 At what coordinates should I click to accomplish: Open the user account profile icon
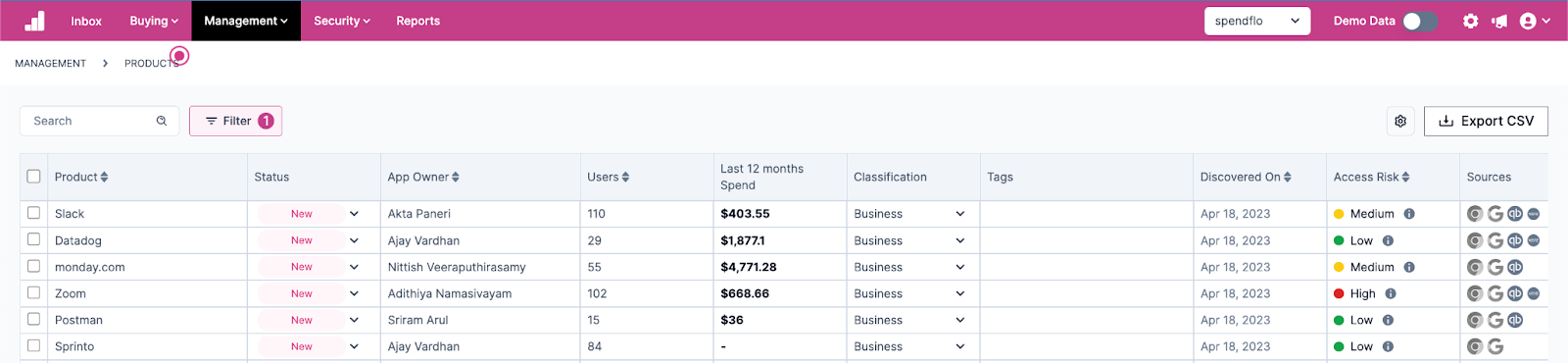1528,21
